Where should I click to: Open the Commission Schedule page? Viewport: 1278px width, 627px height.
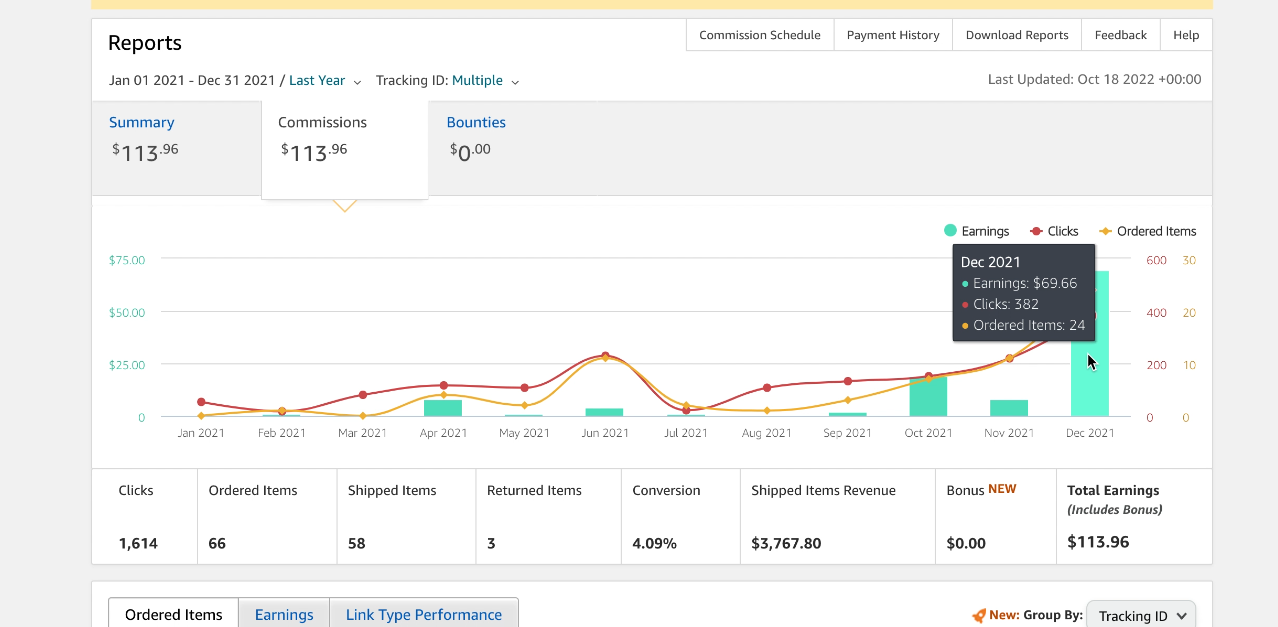760,34
